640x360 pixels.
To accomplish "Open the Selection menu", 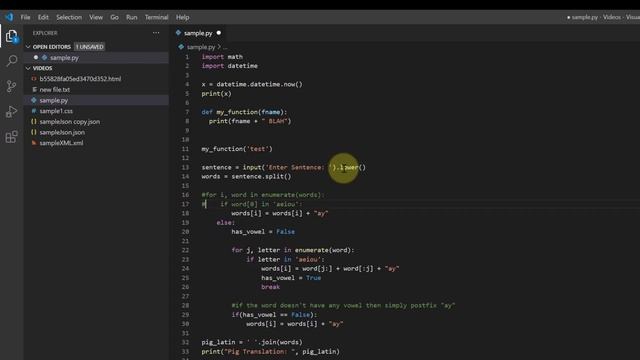I will coord(69,17).
